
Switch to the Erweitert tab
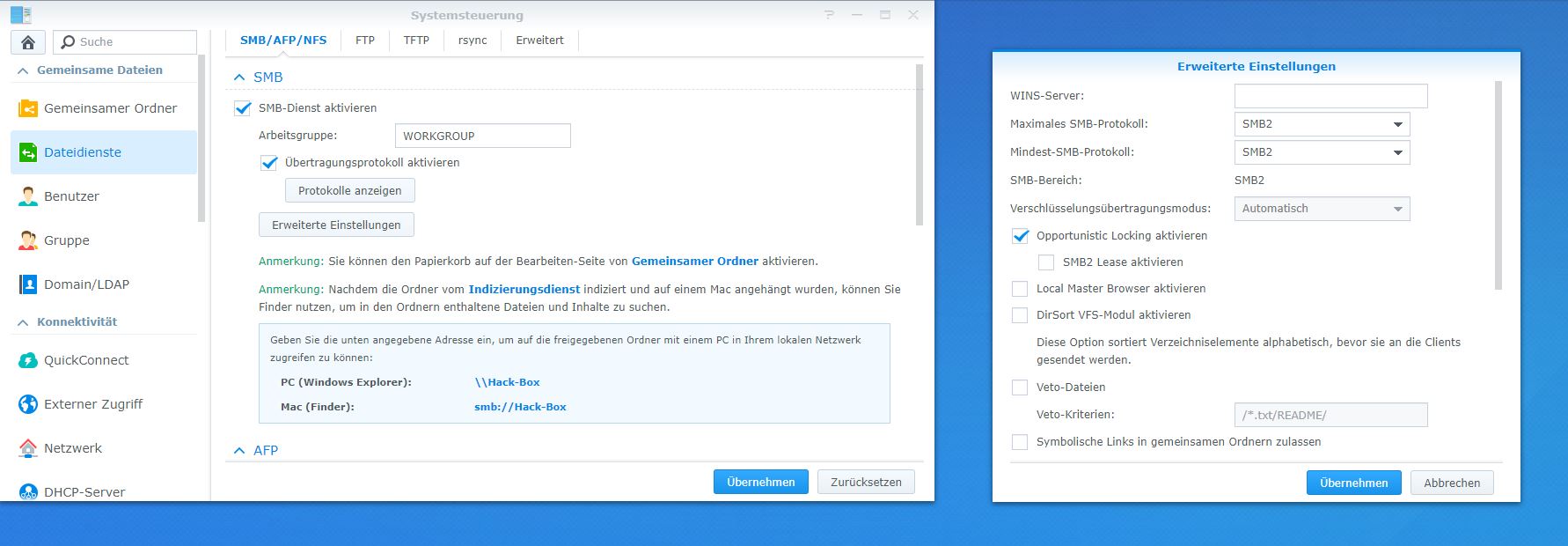point(539,41)
